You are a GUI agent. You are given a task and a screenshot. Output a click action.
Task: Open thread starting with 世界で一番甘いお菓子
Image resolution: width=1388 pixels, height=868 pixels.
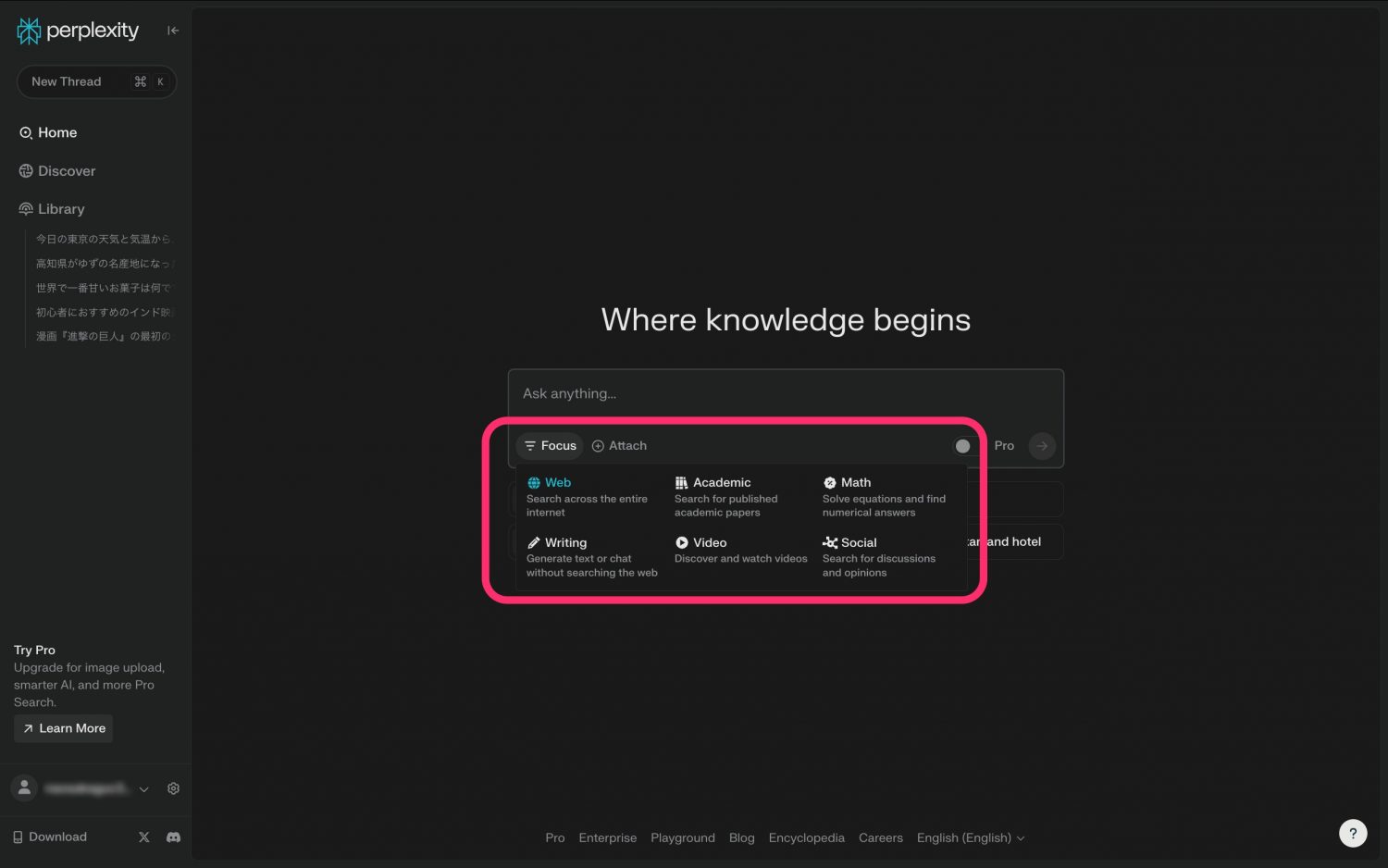(x=104, y=288)
